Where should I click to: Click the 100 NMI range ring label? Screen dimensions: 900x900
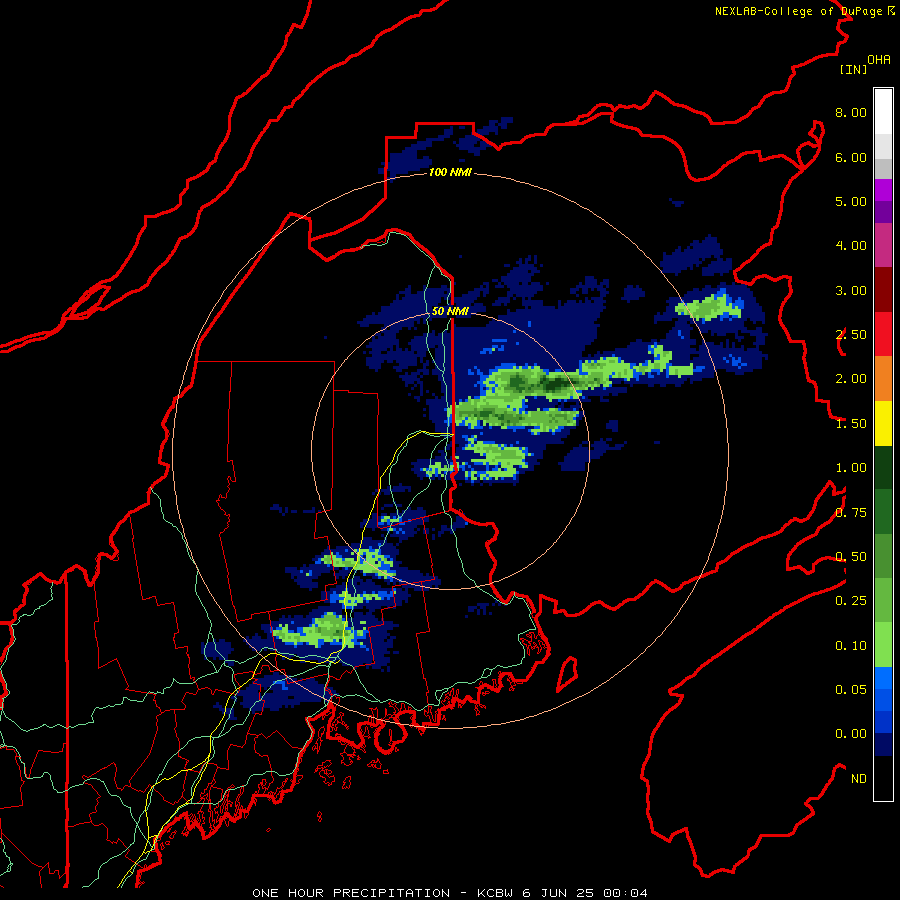click(x=450, y=172)
